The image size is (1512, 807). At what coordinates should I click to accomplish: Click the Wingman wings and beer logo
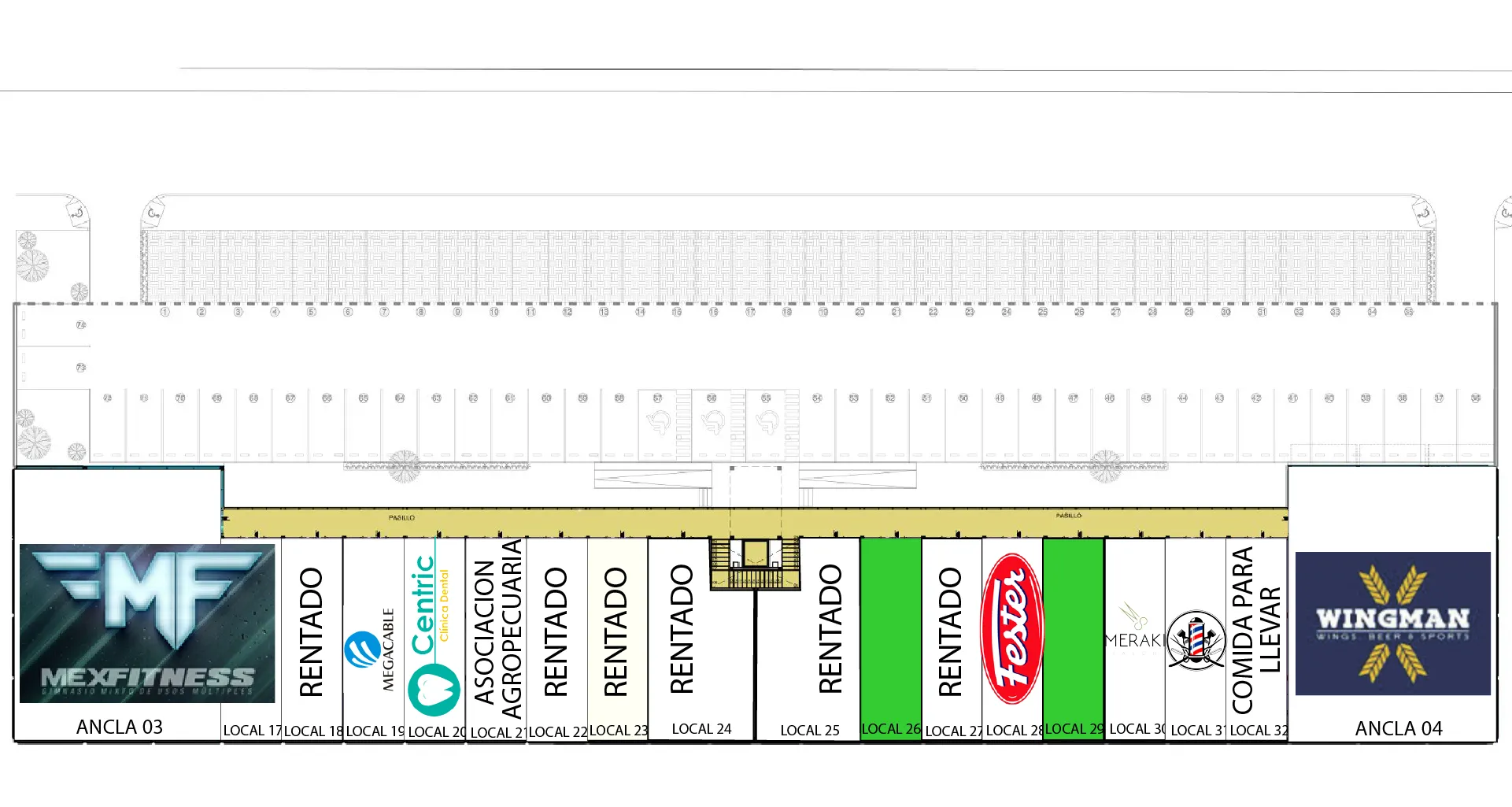(x=1393, y=624)
